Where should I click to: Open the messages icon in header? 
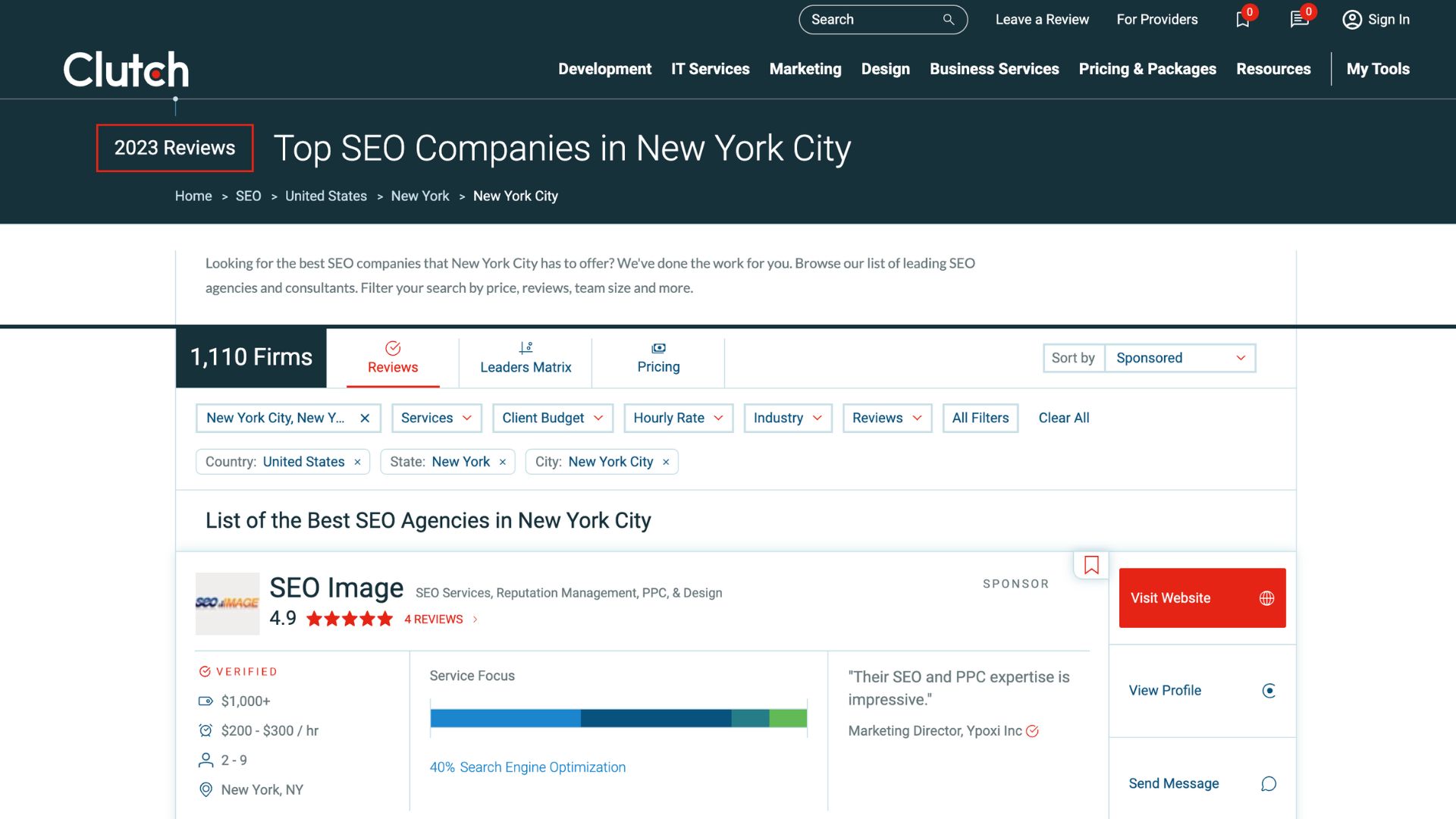click(x=1299, y=20)
